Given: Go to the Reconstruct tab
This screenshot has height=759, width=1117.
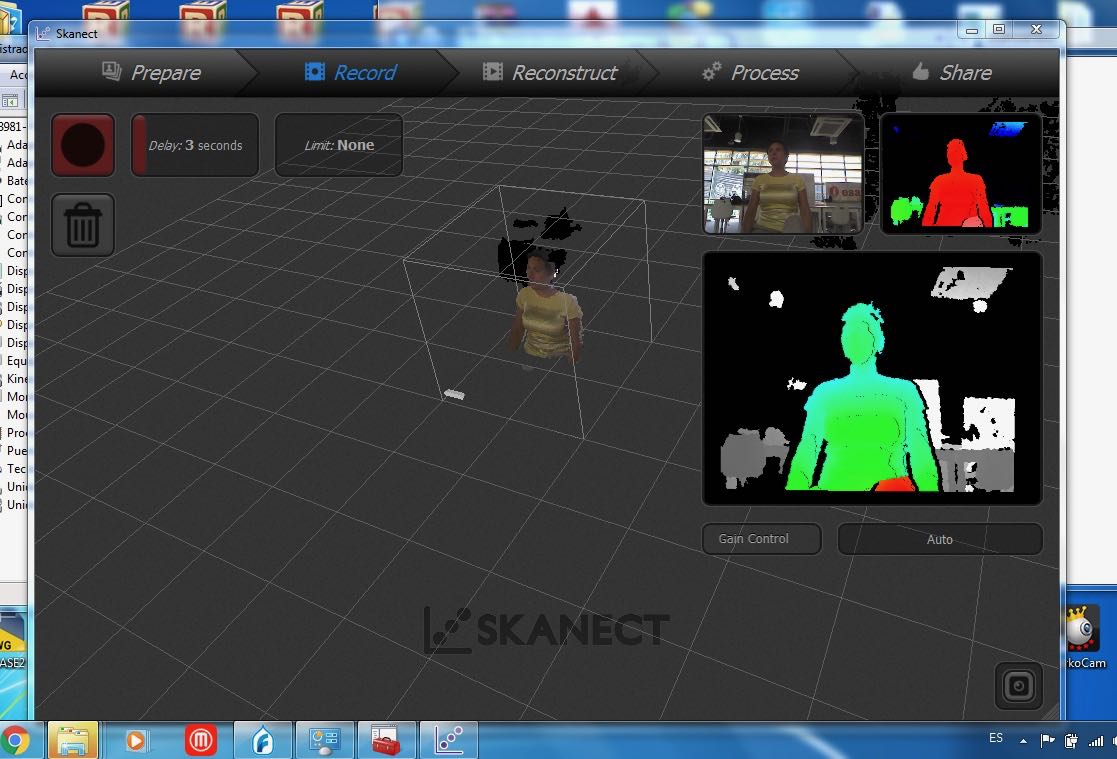Looking at the screenshot, I should (550, 72).
